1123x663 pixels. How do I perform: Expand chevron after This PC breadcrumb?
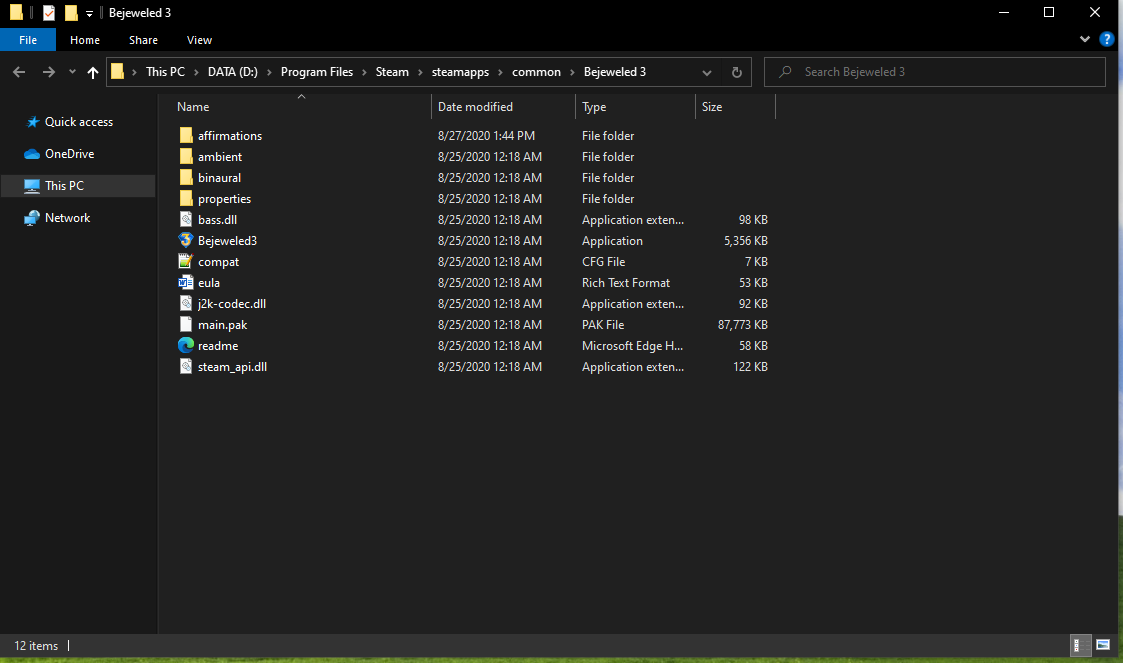[x=196, y=72]
